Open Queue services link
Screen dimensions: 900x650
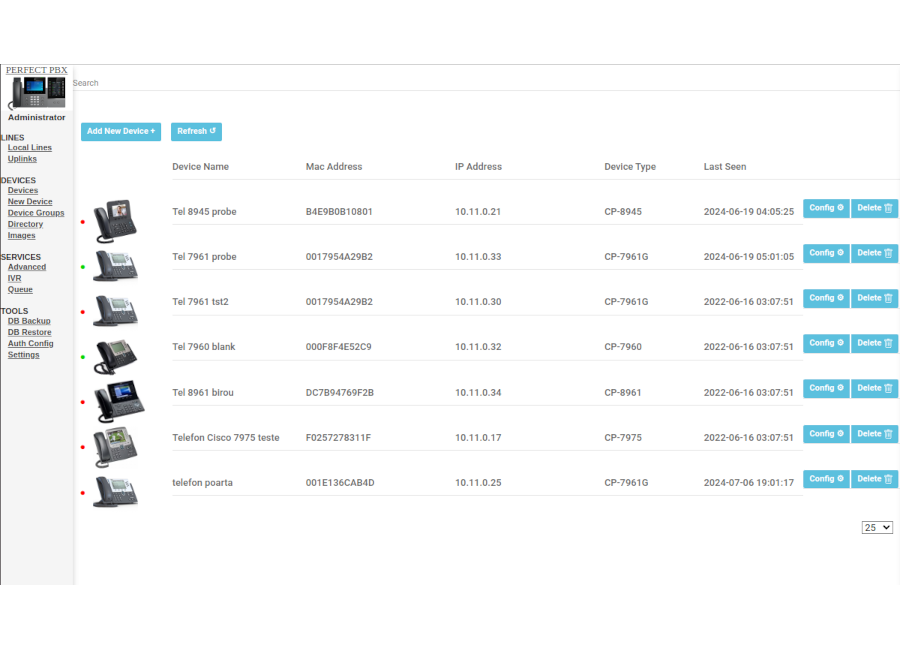tap(20, 289)
